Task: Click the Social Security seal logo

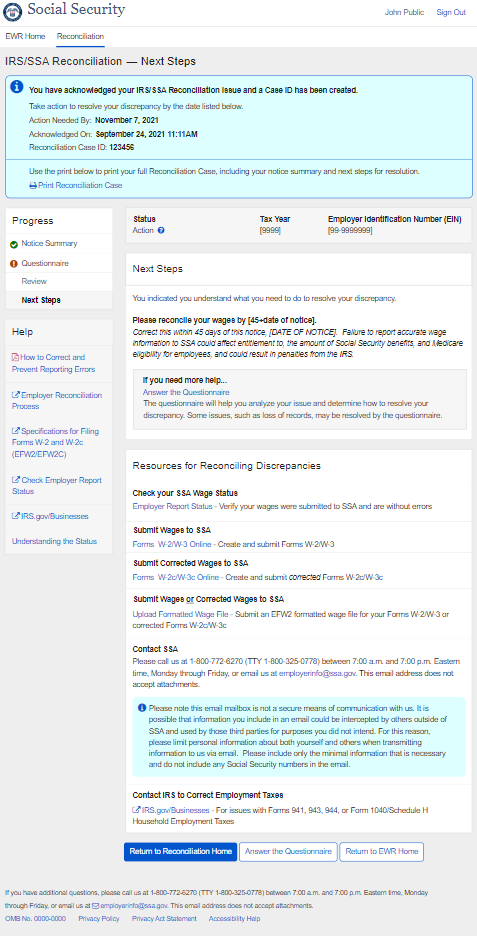Action: (x=12, y=11)
